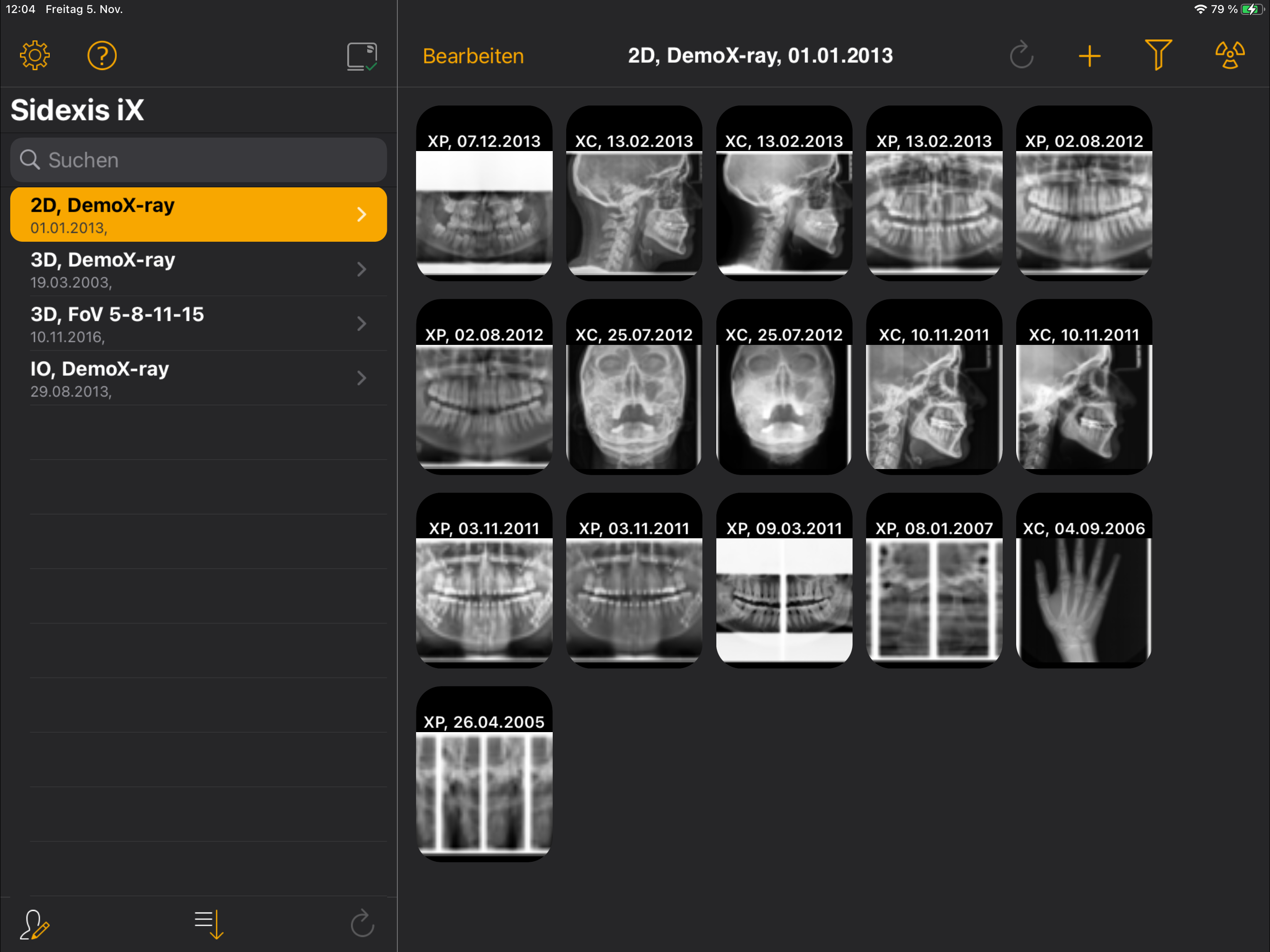Tap the Wi-Fi icon in the status bar

(x=1200, y=9)
